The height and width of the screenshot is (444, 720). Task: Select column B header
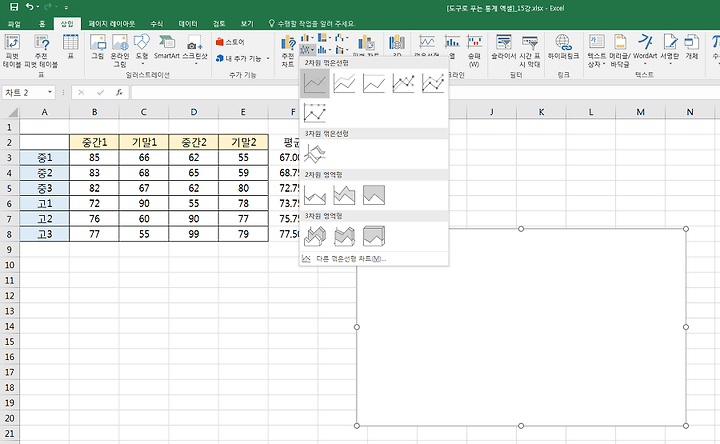click(x=94, y=112)
